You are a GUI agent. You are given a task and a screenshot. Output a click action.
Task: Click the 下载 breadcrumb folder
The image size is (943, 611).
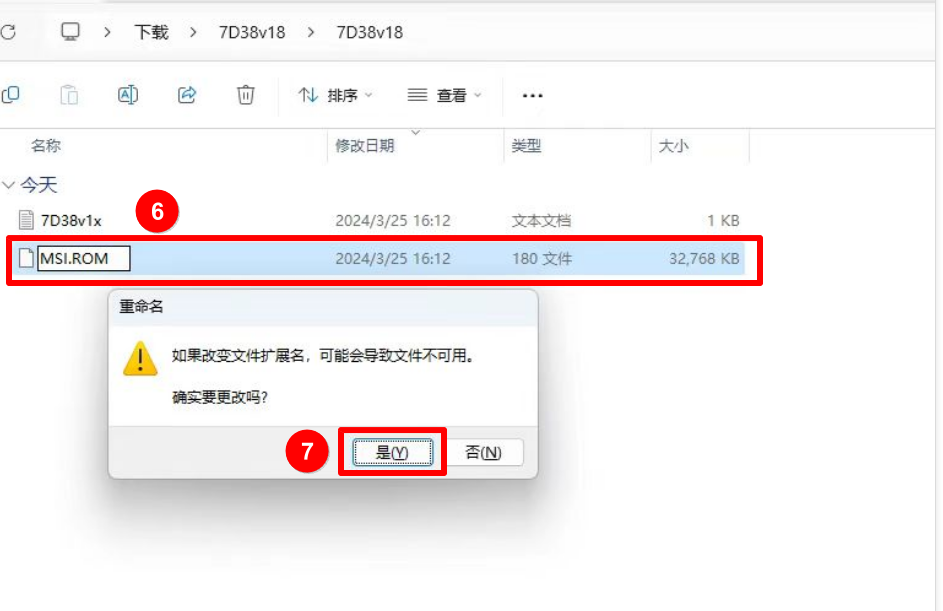(151, 32)
